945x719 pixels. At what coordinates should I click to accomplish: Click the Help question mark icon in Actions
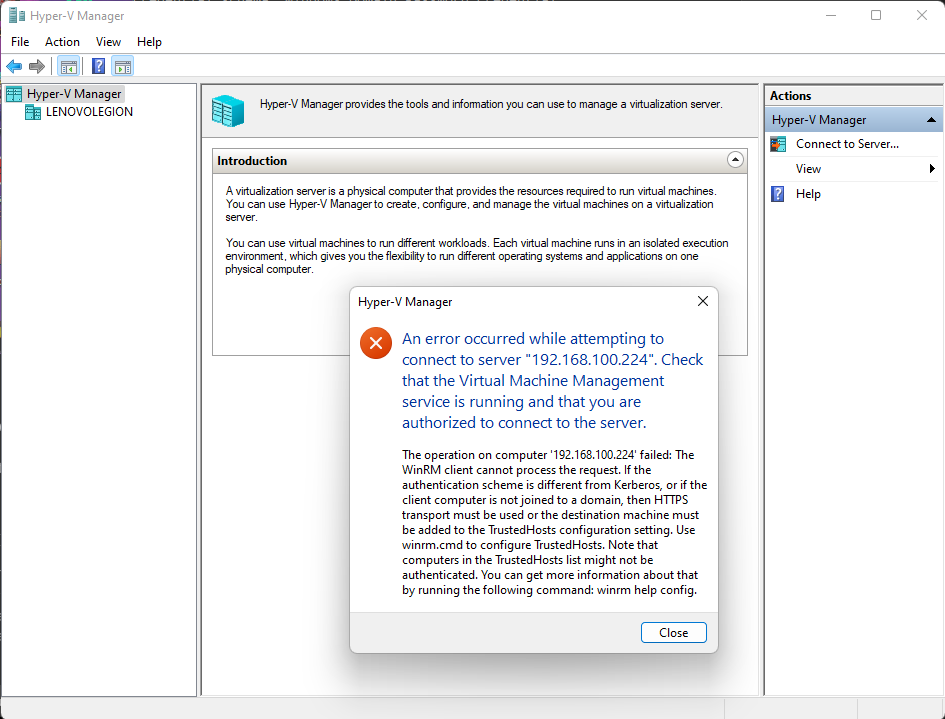click(x=777, y=194)
